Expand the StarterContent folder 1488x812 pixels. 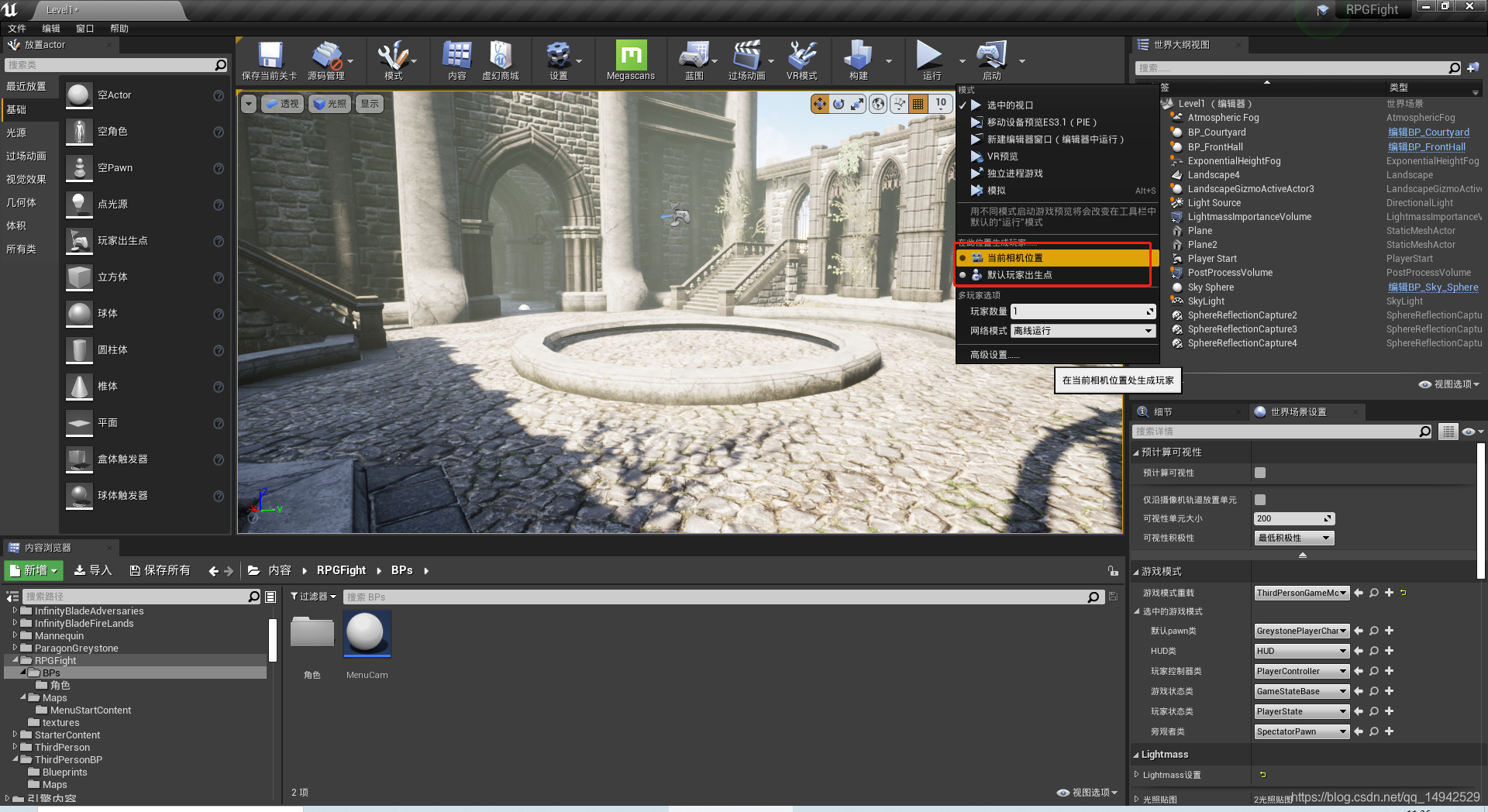[15, 735]
